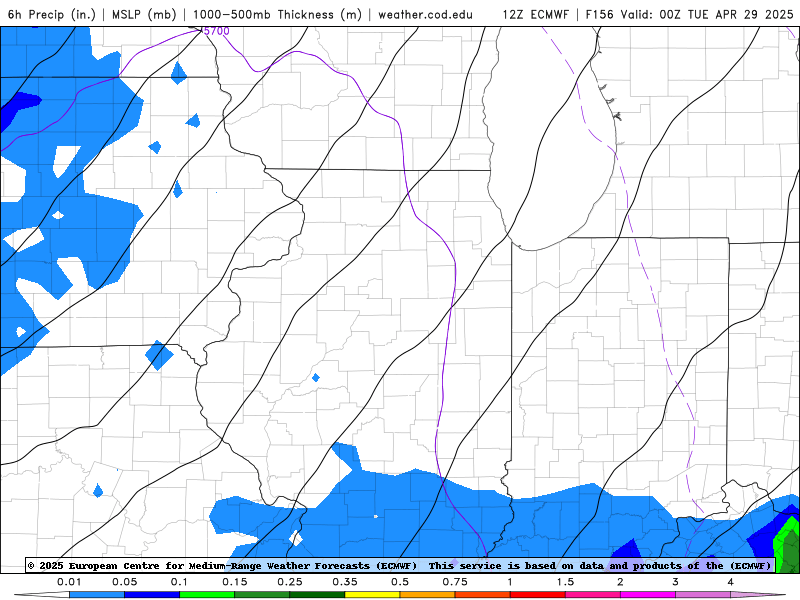The image size is (800, 600).
Task: Click the '0.15' legend value
Action: (x=235, y=582)
